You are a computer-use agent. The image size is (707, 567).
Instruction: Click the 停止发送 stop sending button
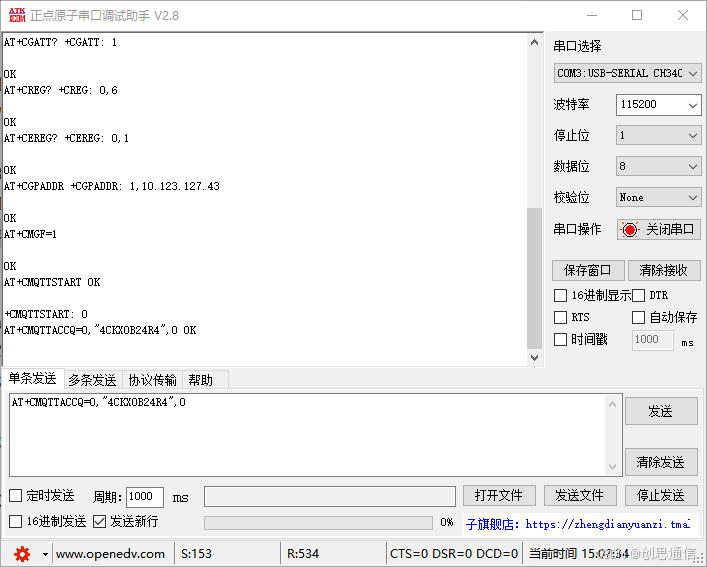tap(661, 496)
